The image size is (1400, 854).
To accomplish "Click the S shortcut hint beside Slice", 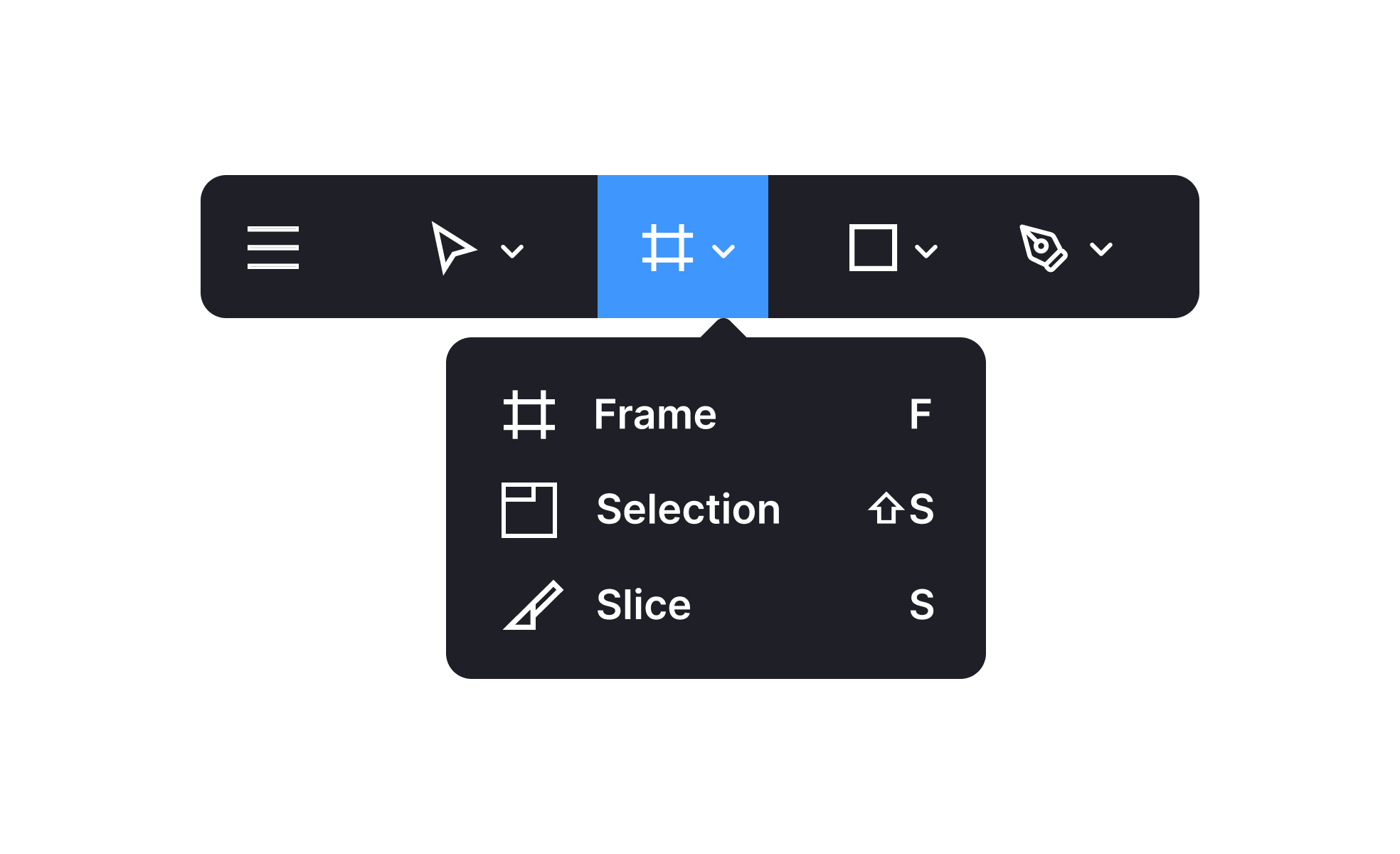I will (922, 605).
